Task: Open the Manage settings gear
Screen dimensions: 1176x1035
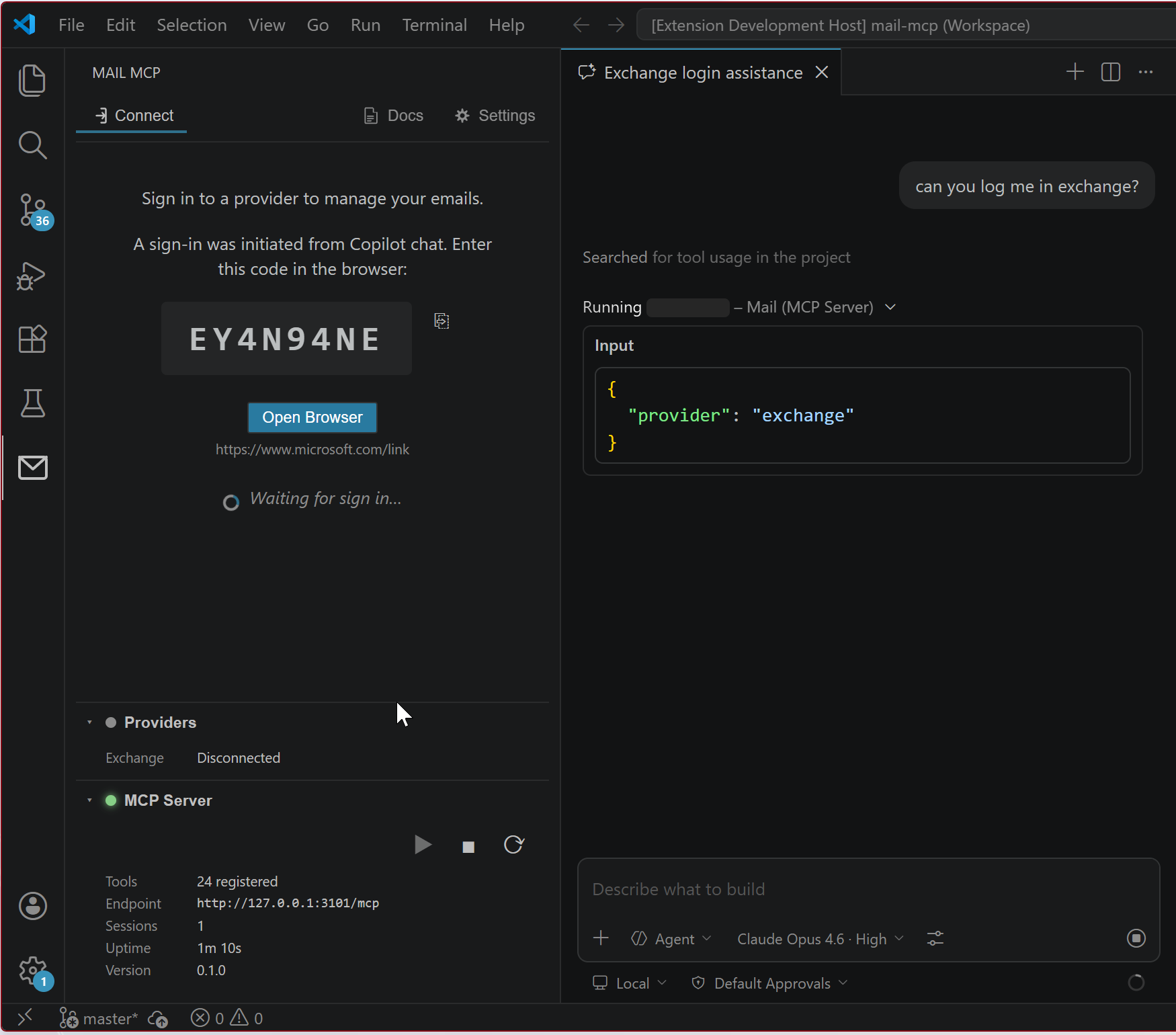Action: (33, 969)
